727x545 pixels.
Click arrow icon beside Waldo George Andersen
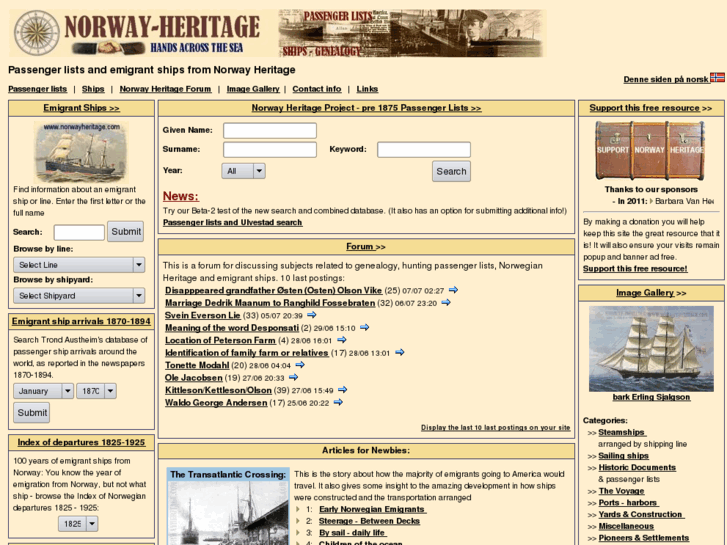pyautogui.click(x=338, y=402)
